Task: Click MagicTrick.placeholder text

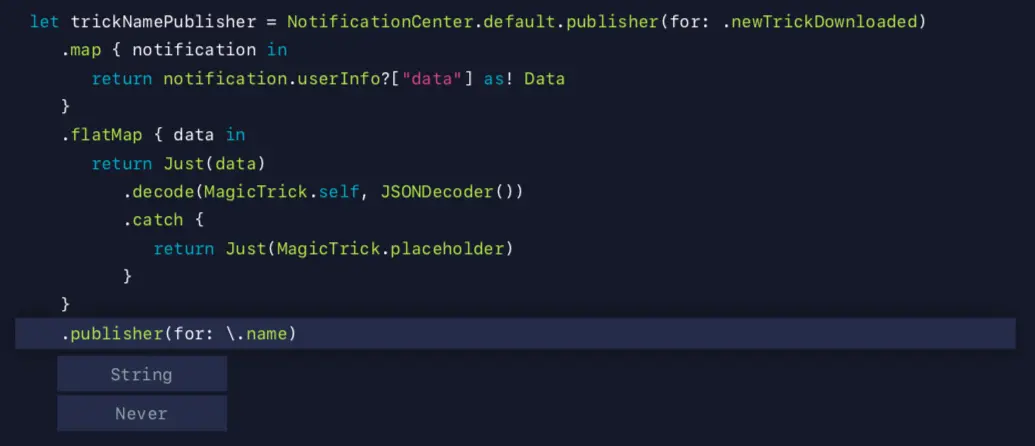Action: click(390, 249)
